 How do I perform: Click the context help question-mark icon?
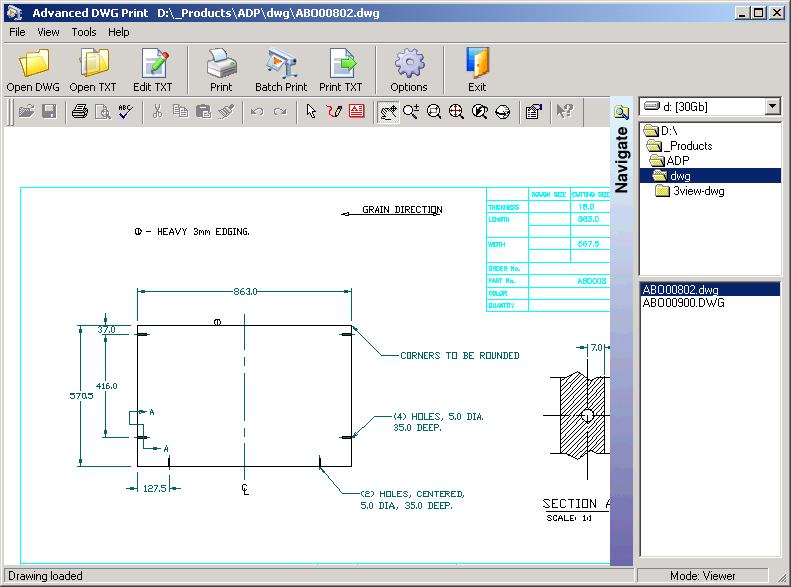click(x=564, y=112)
